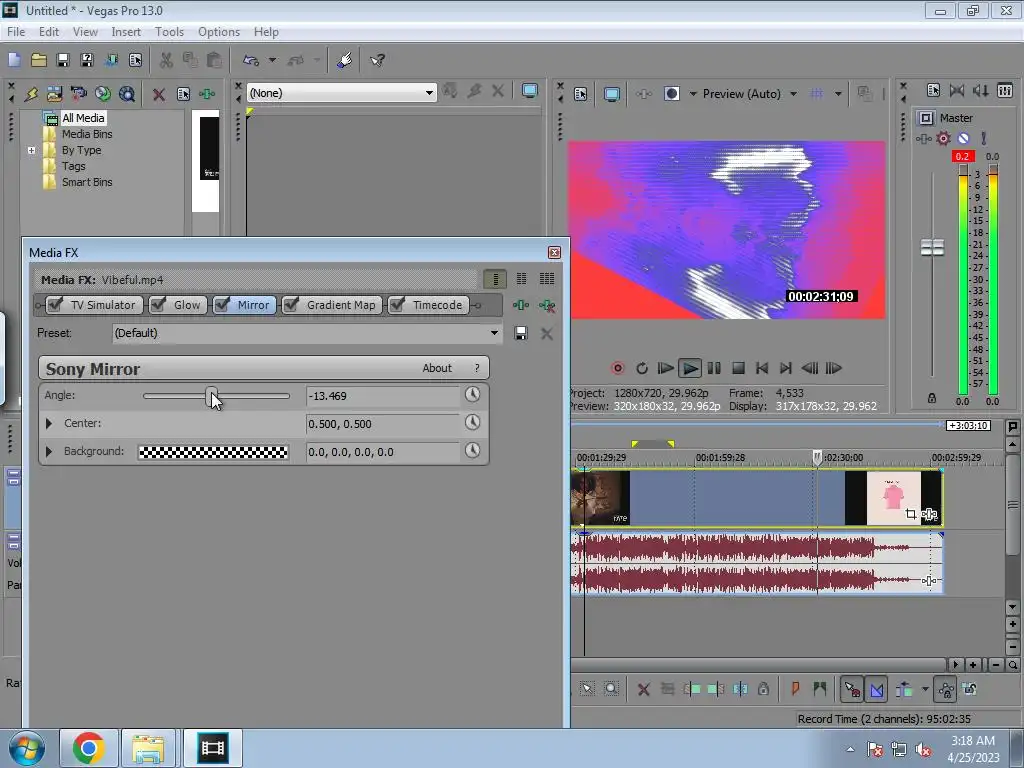The image size is (1024, 768).
Task: Delete the preset with the X icon
Action: (x=547, y=333)
